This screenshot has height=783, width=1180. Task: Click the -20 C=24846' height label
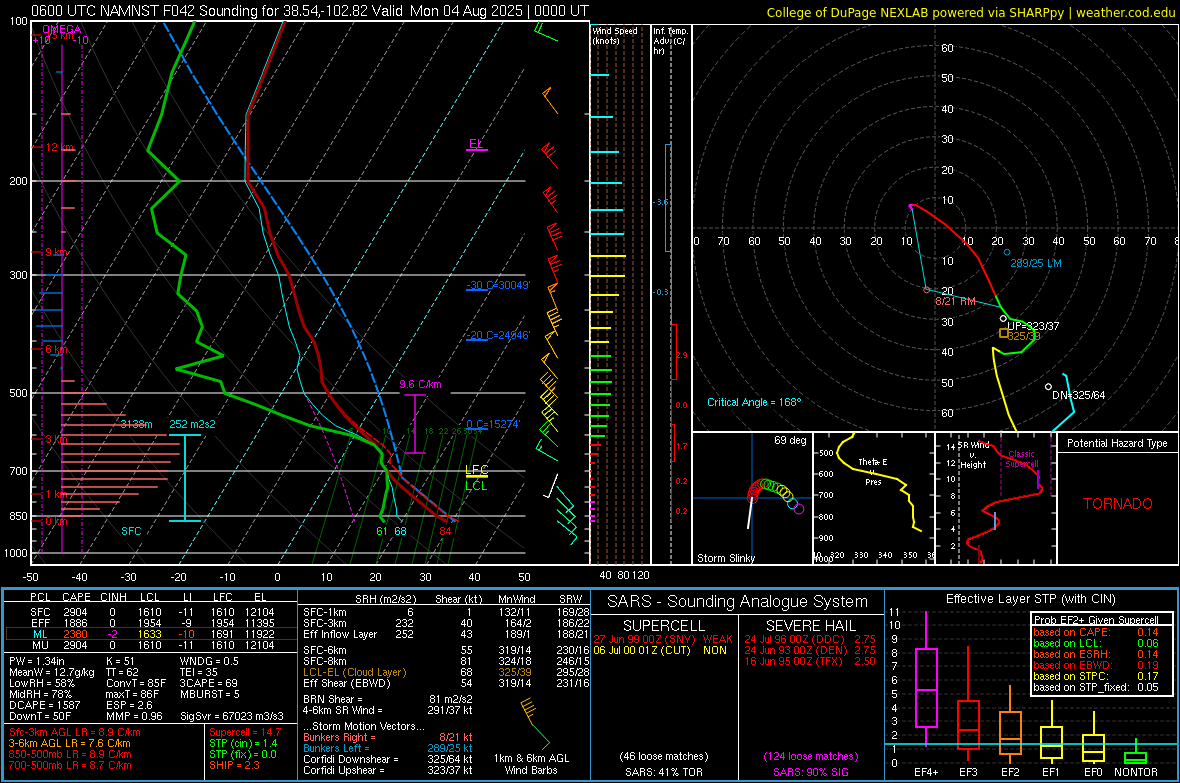pos(498,335)
